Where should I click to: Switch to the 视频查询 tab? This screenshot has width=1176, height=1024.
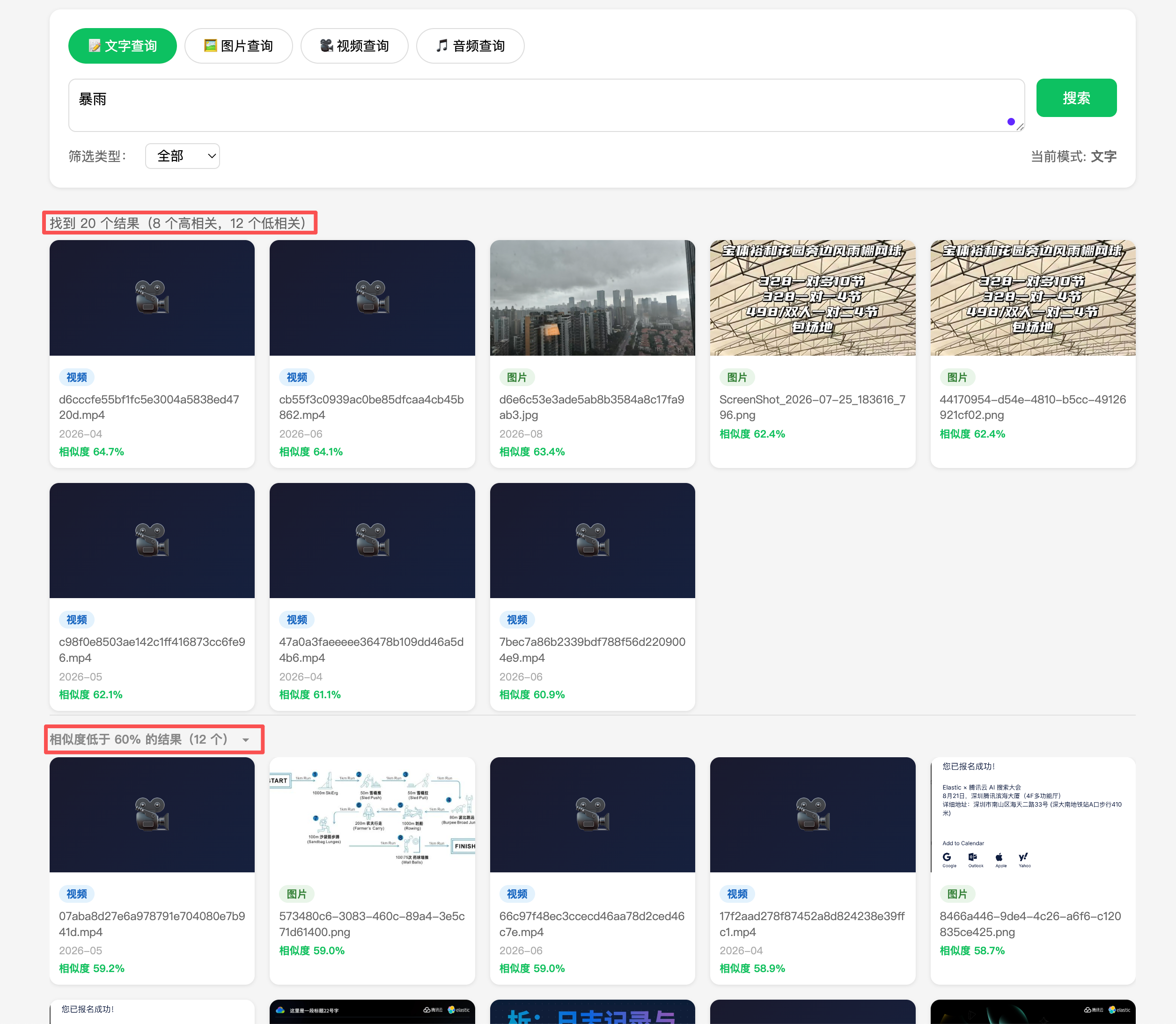(354, 46)
